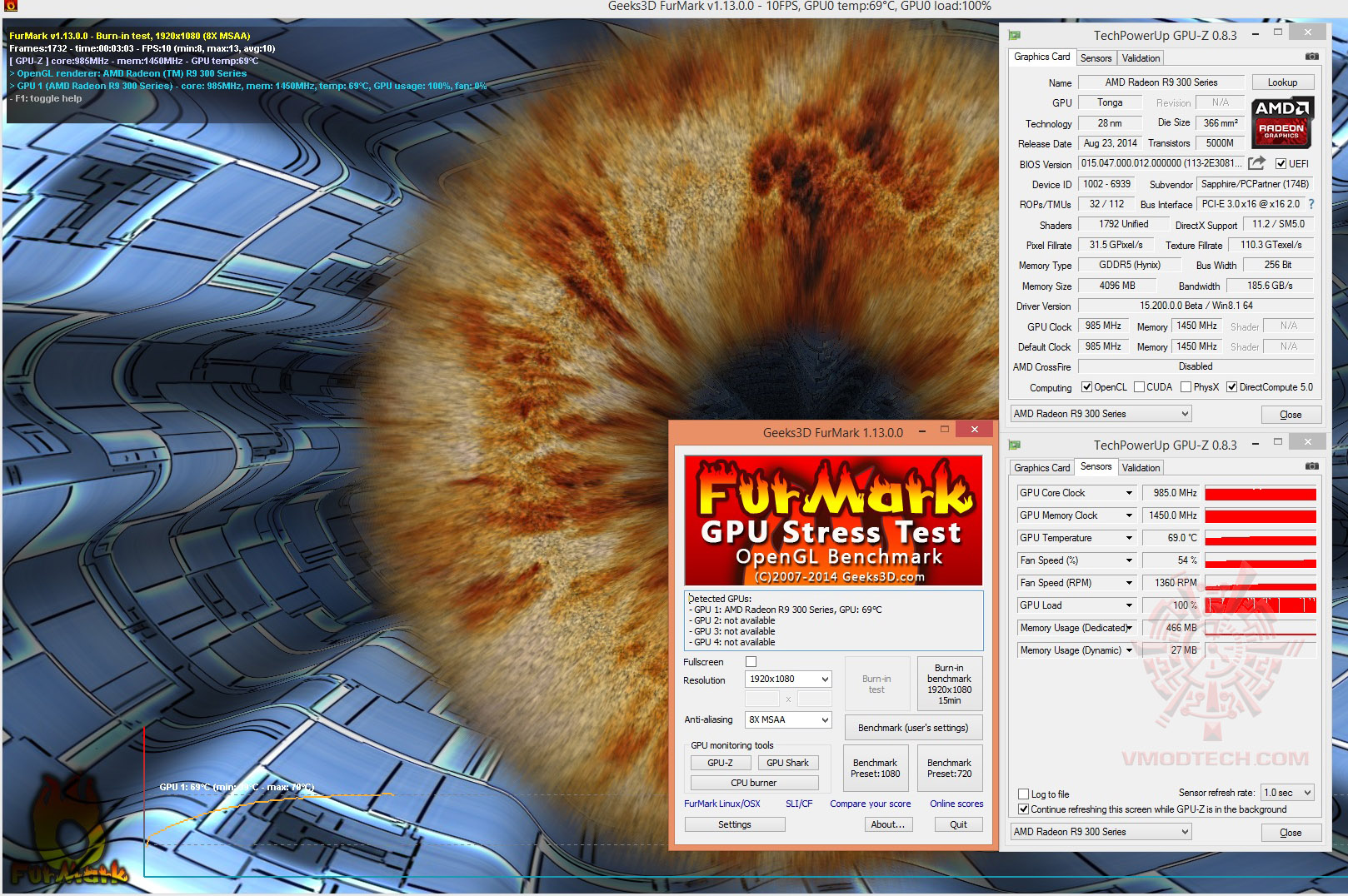Click the GPU name field showing AMD Radeon R9 300 Series

[1161, 82]
